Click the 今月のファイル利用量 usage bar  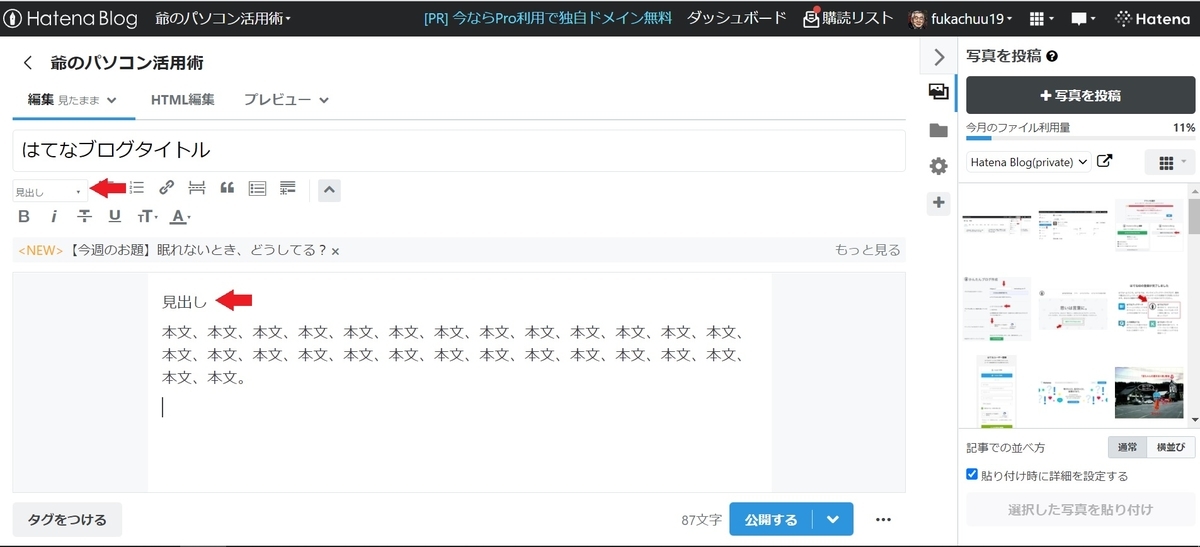coord(1080,138)
